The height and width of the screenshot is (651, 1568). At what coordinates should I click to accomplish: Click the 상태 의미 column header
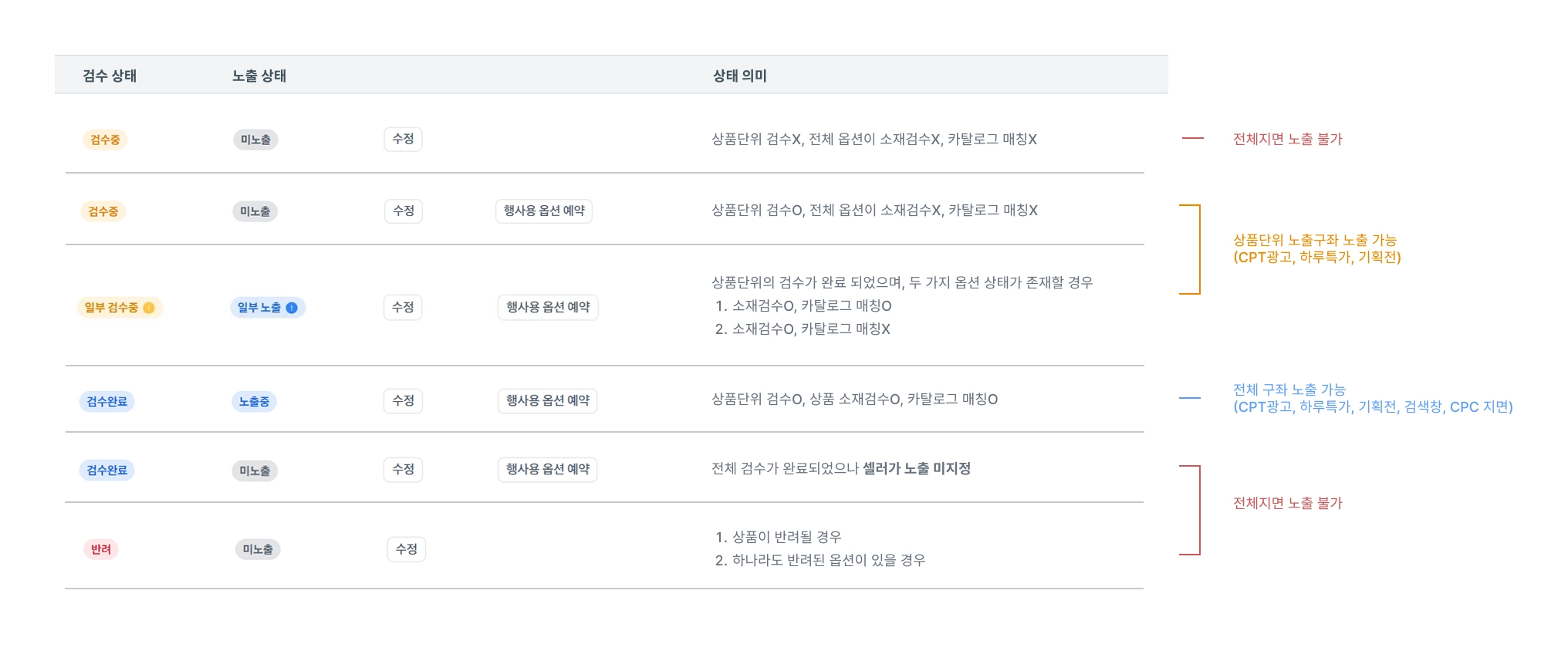[739, 76]
